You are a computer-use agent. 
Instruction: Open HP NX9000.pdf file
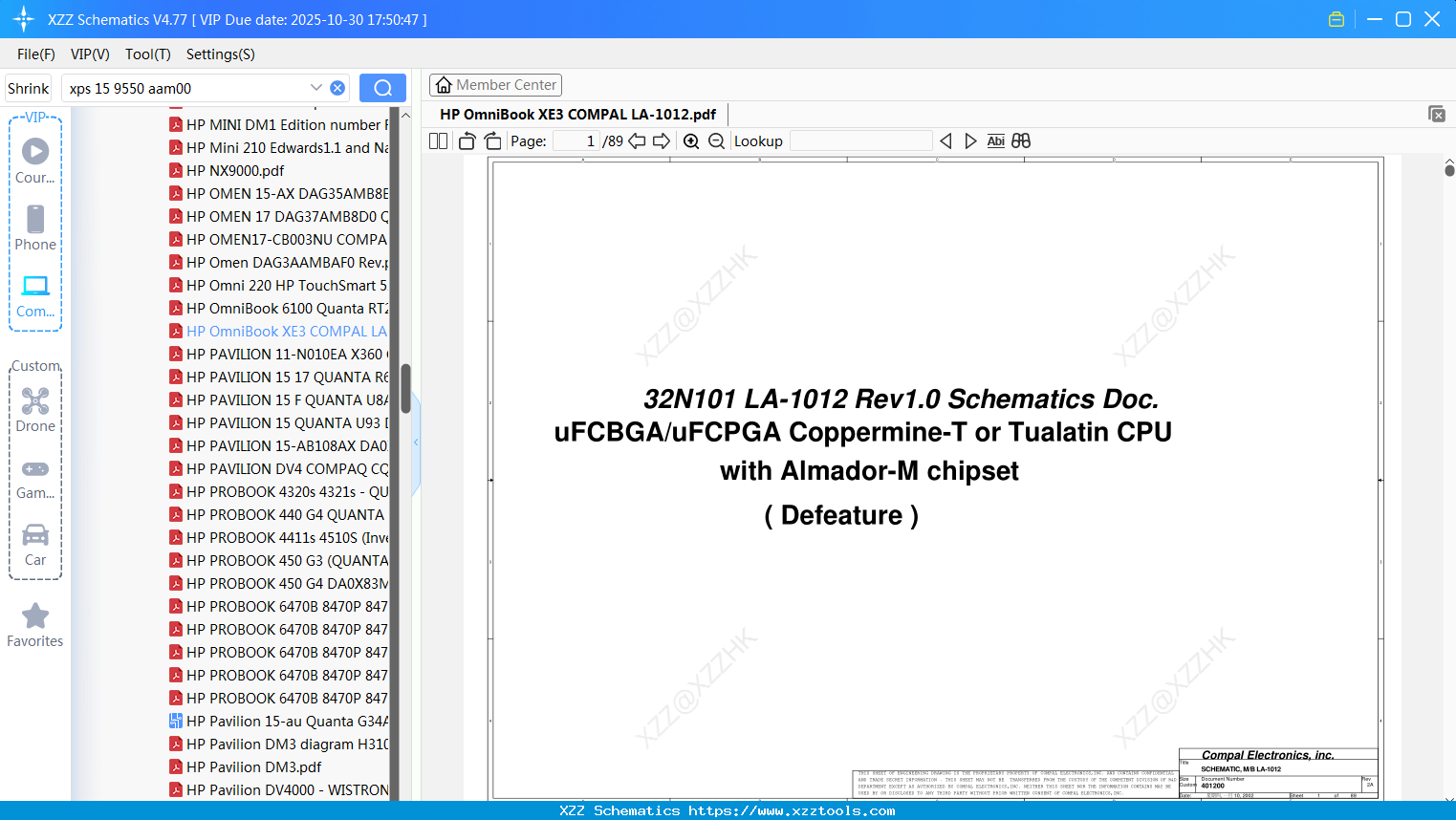[228, 170]
